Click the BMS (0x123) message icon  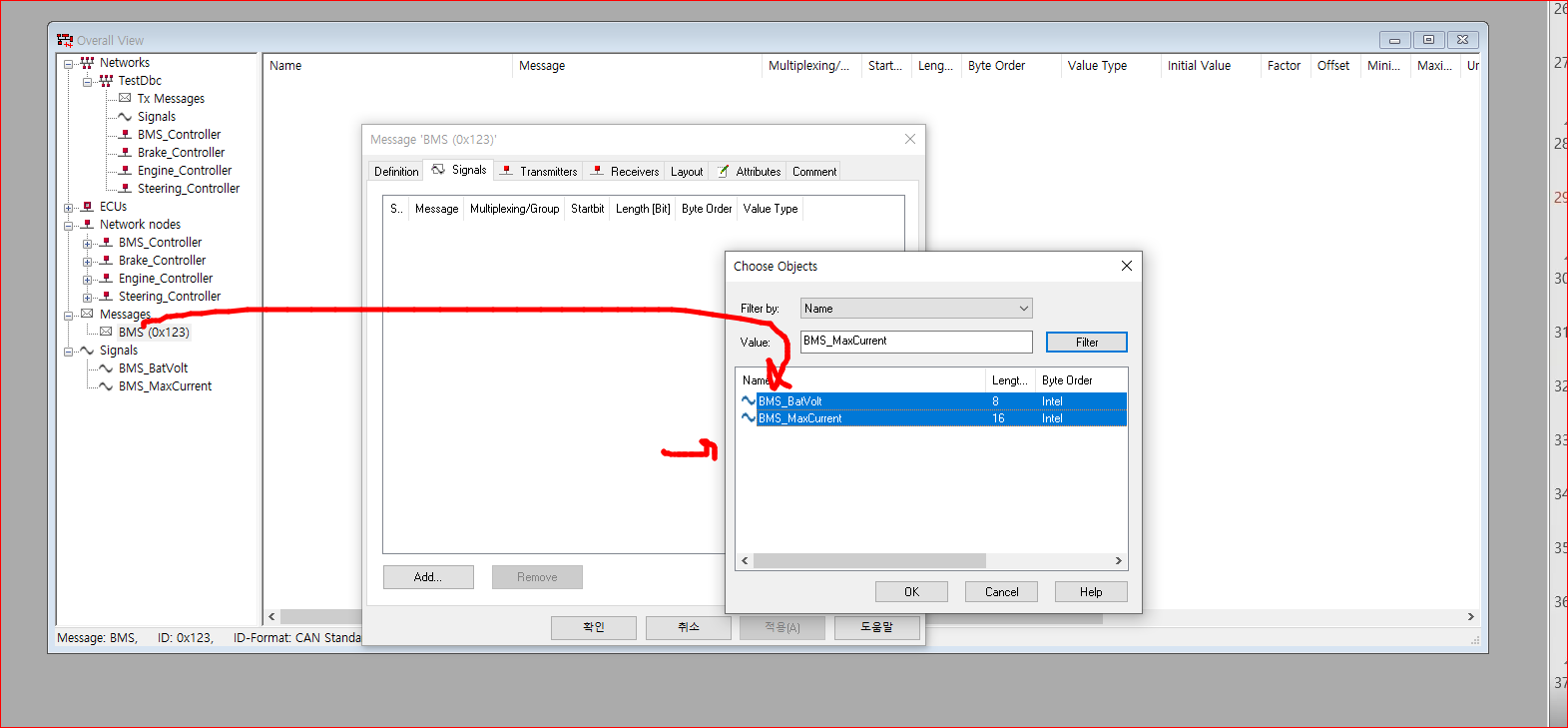[106, 332]
